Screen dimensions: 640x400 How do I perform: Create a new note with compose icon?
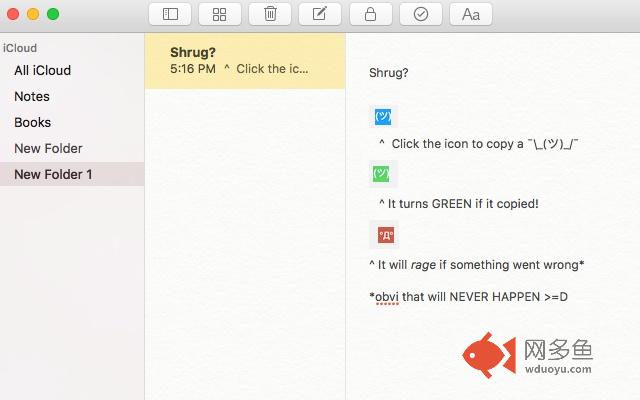pyautogui.click(x=320, y=14)
